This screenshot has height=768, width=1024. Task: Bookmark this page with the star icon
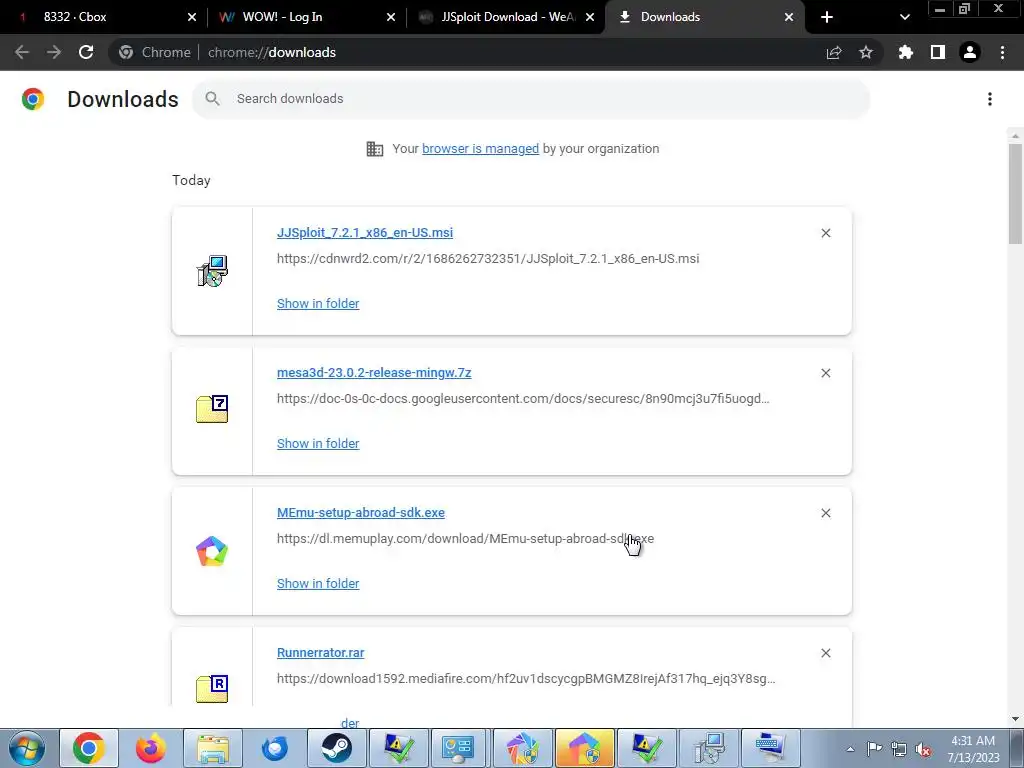point(866,52)
